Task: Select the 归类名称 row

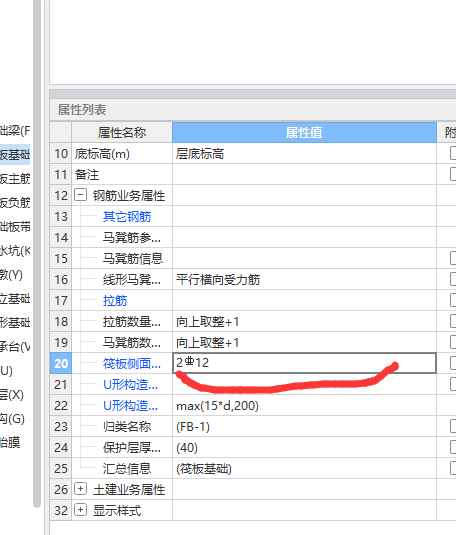Action: click(127, 426)
